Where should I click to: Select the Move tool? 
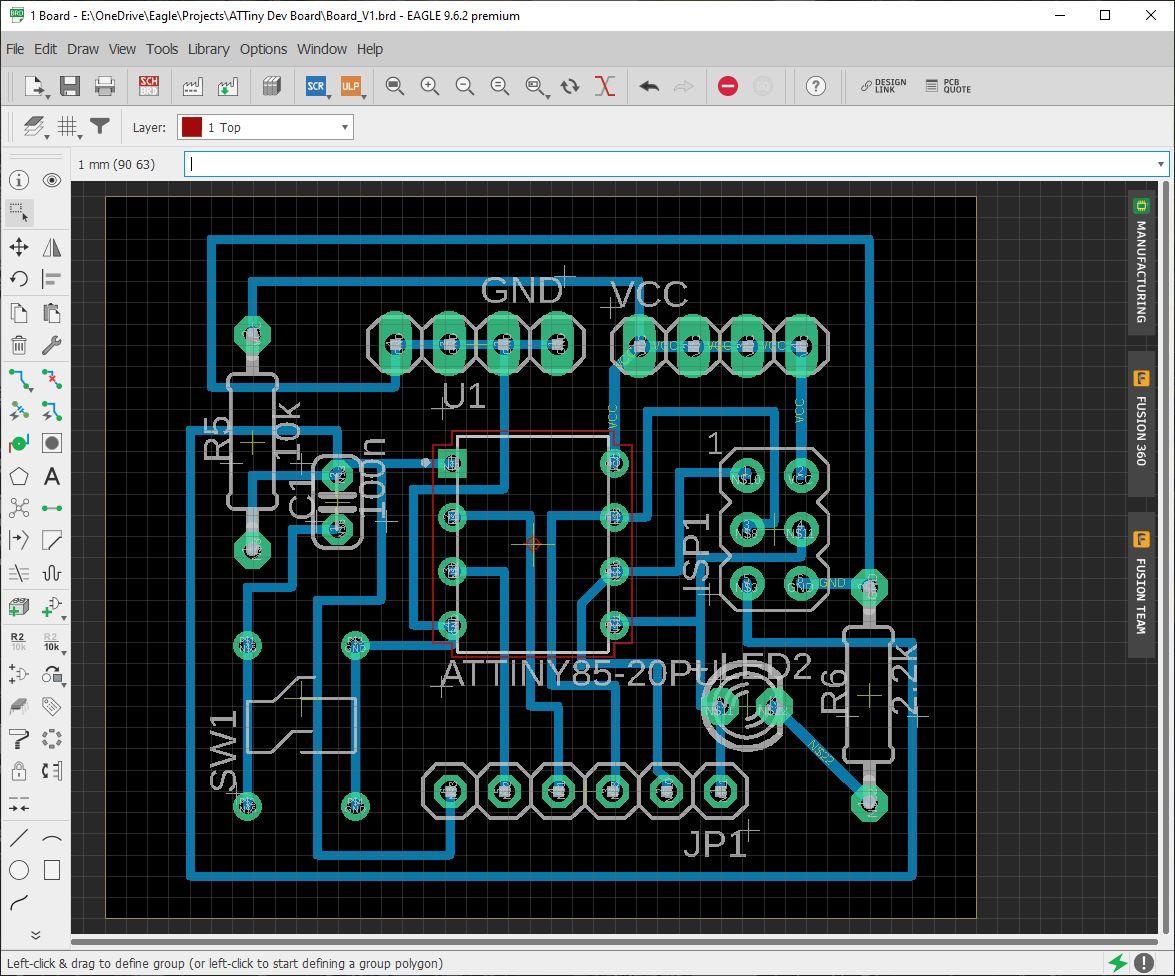pos(19,247)
